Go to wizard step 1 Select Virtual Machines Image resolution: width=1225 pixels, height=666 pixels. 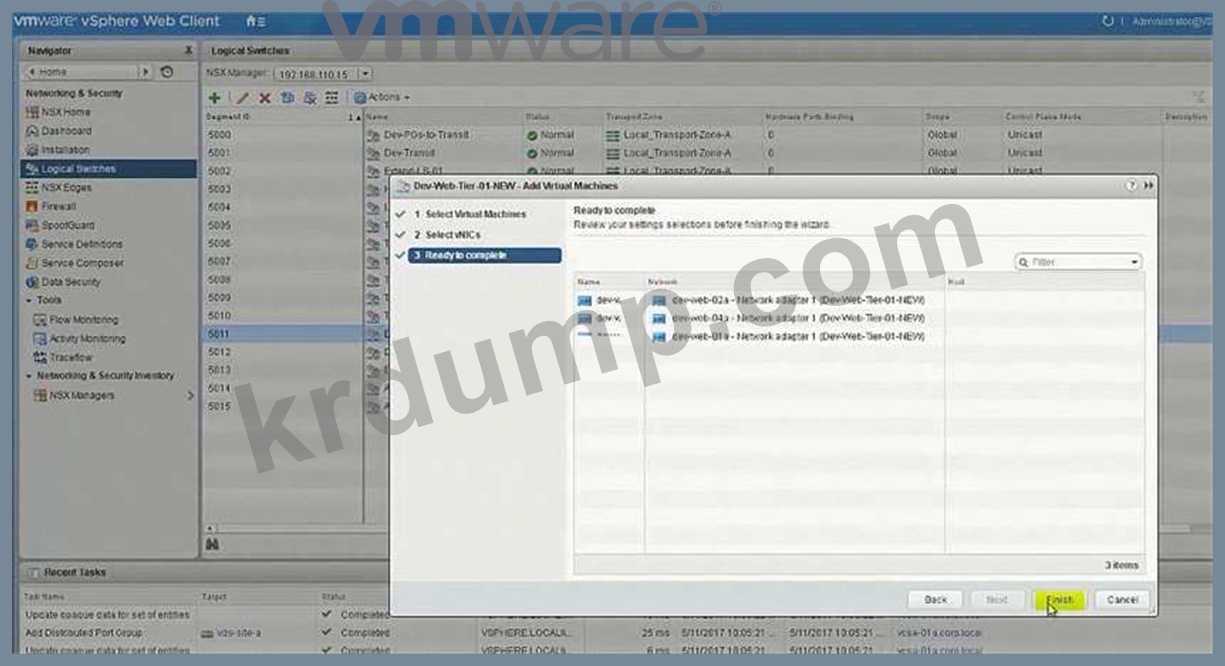(x=476, y=214)
